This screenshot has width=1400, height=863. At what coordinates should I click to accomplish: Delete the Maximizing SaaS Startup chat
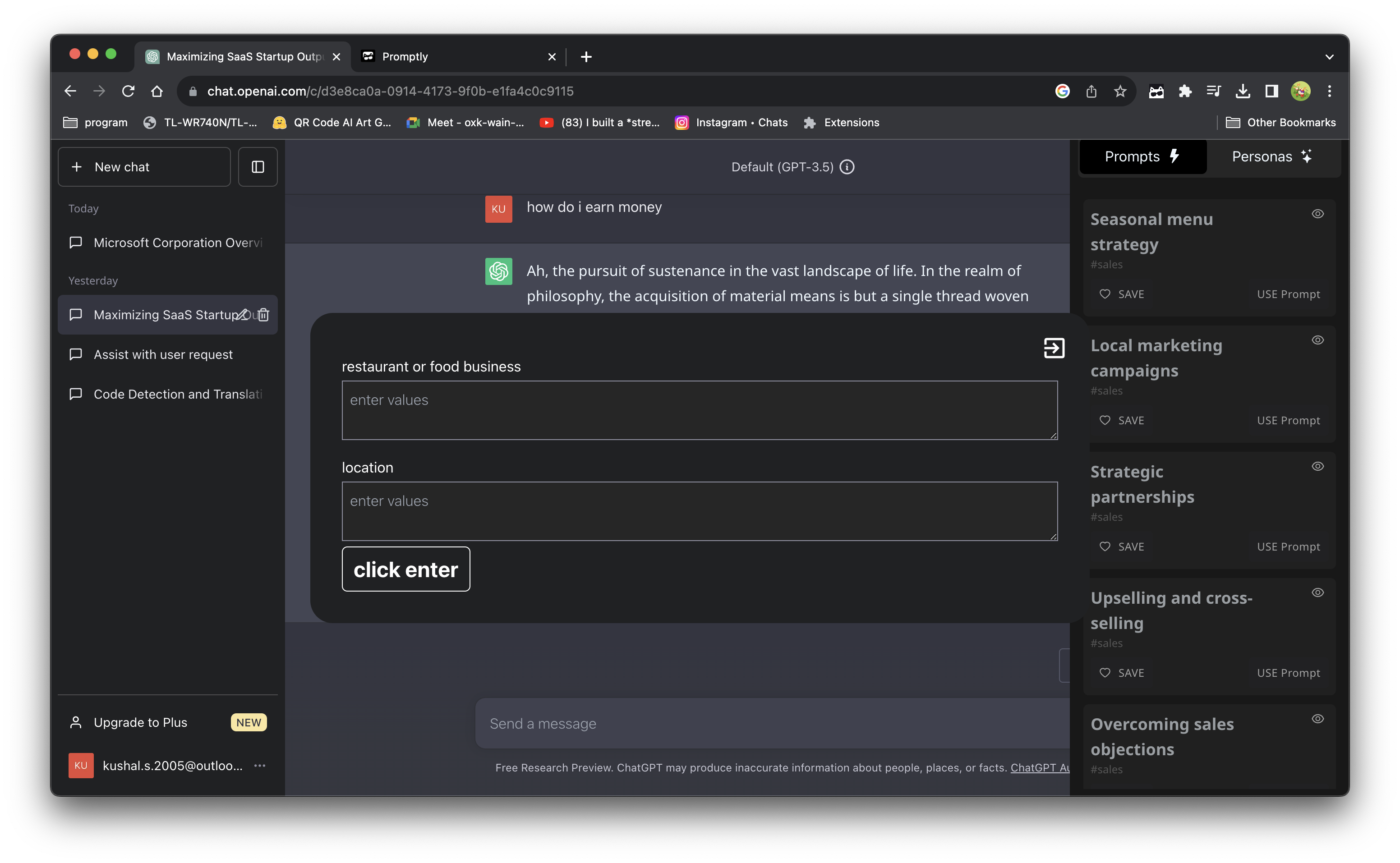[x=263, y=314]
